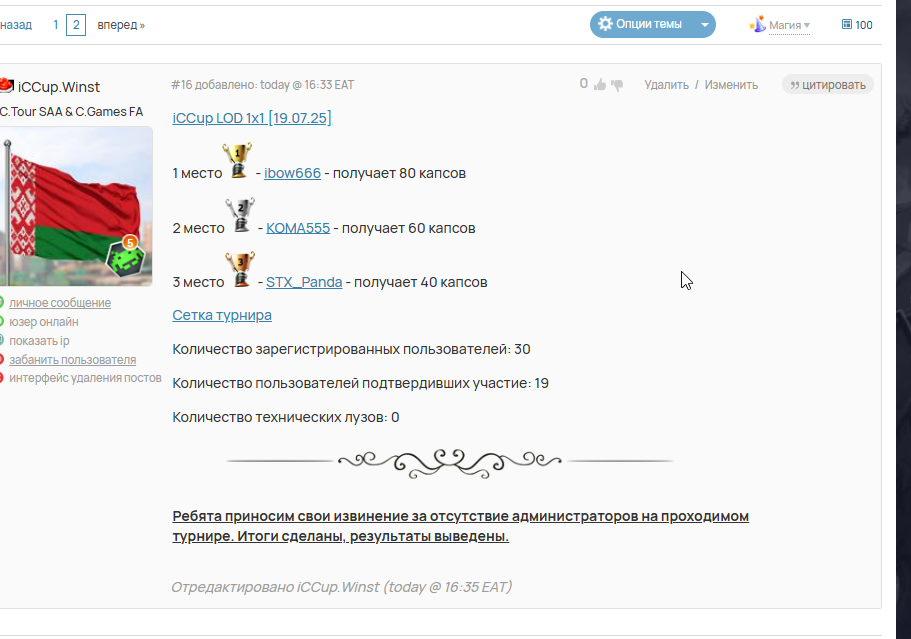Viewport: 911px width, 639px height.
Task: Click Удалить to delete the post
Action: (666, 85)
